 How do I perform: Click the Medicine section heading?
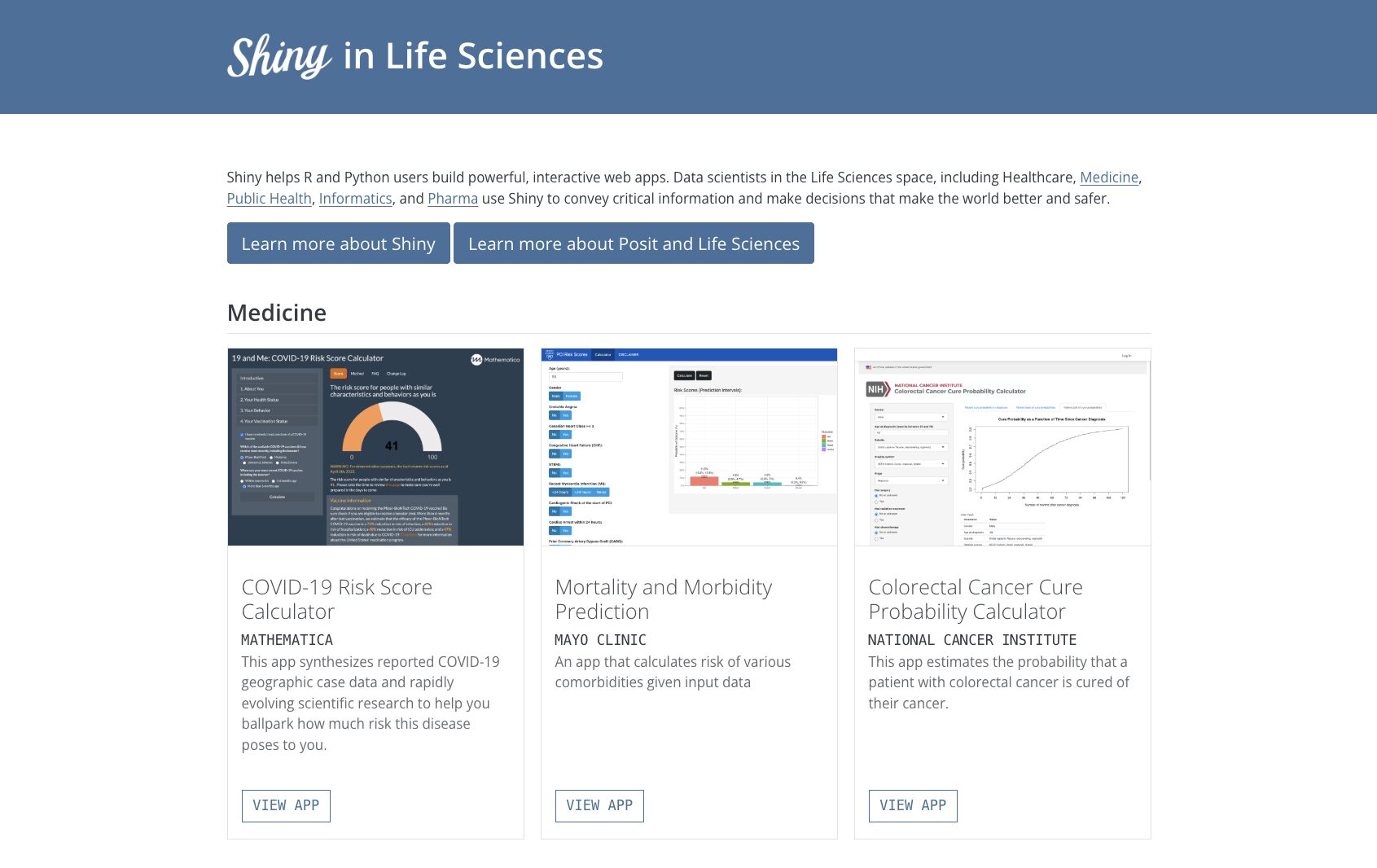click(x=277, y=313)
